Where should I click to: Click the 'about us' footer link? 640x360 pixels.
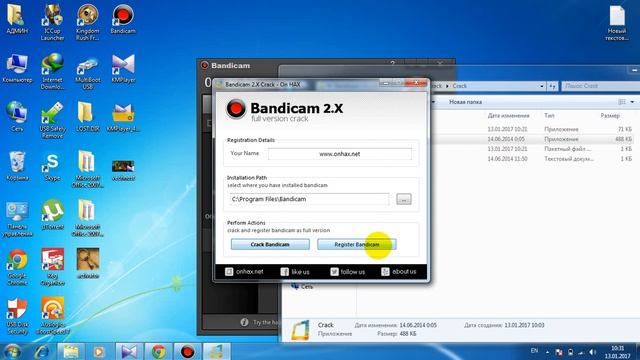tap(399, 271)
